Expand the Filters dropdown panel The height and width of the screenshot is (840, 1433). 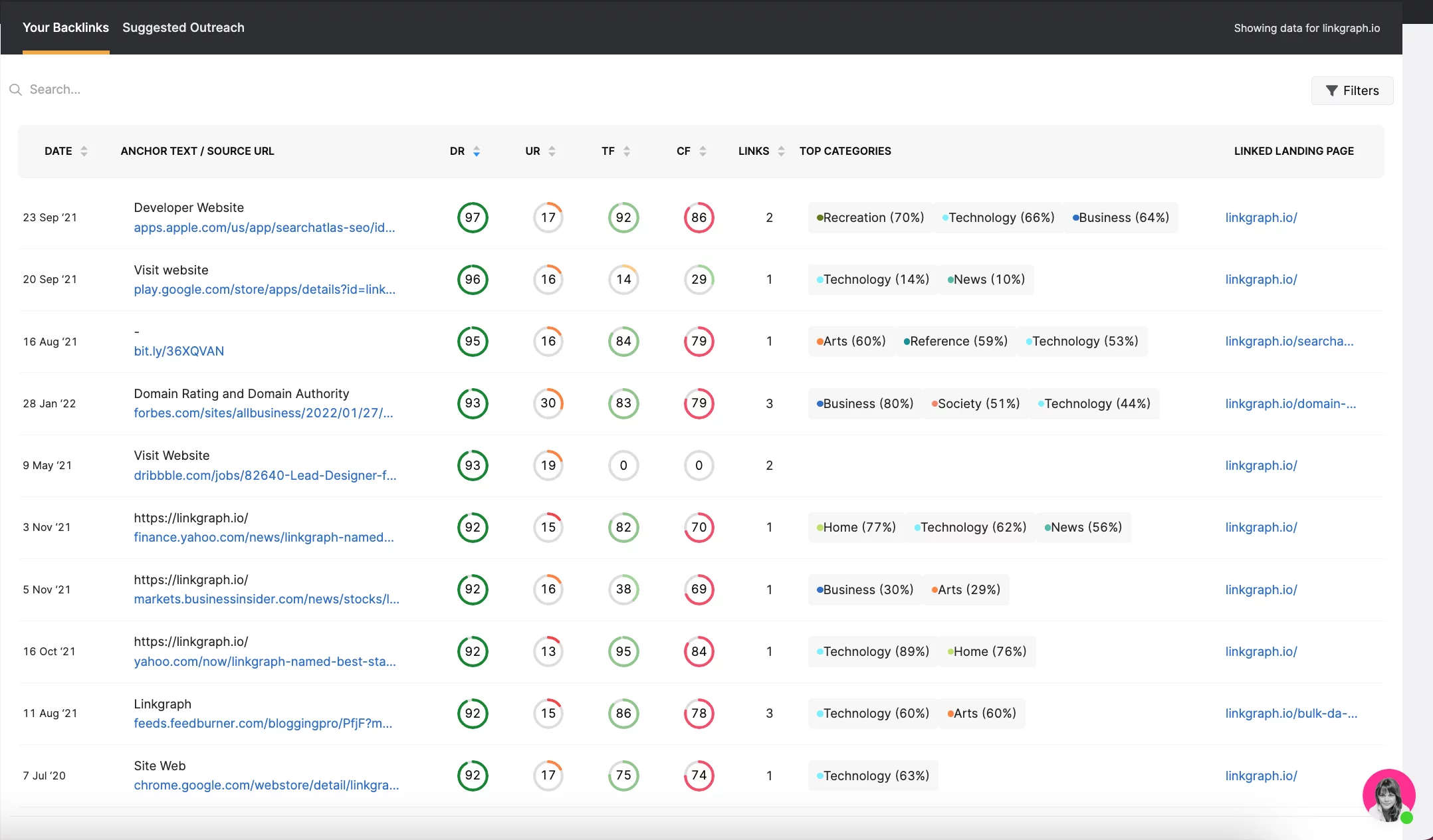pos(1353,90)
